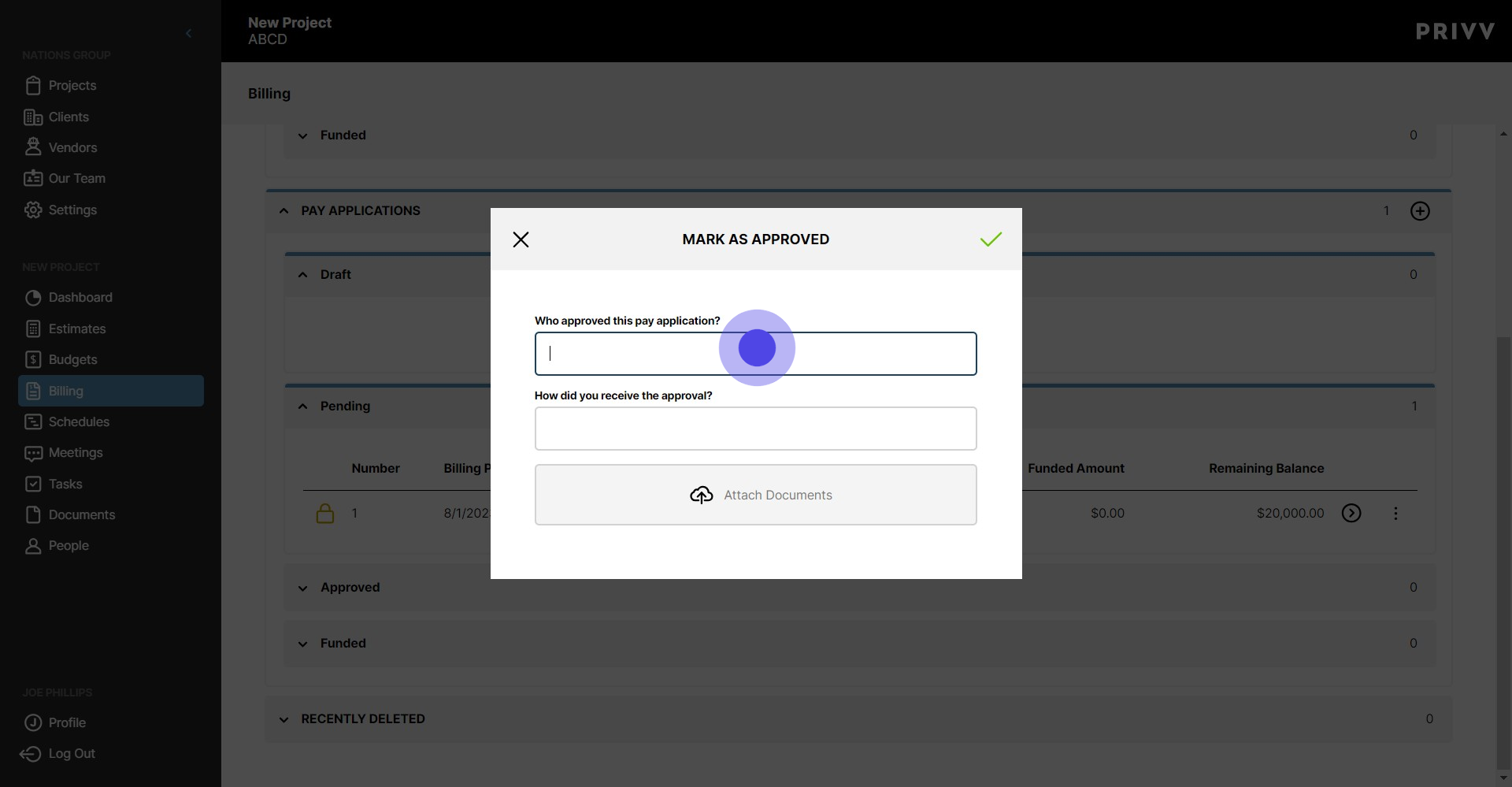1512x787 pixels.
Task: Go to Estimates page
Action: click(x=76, y=329)
